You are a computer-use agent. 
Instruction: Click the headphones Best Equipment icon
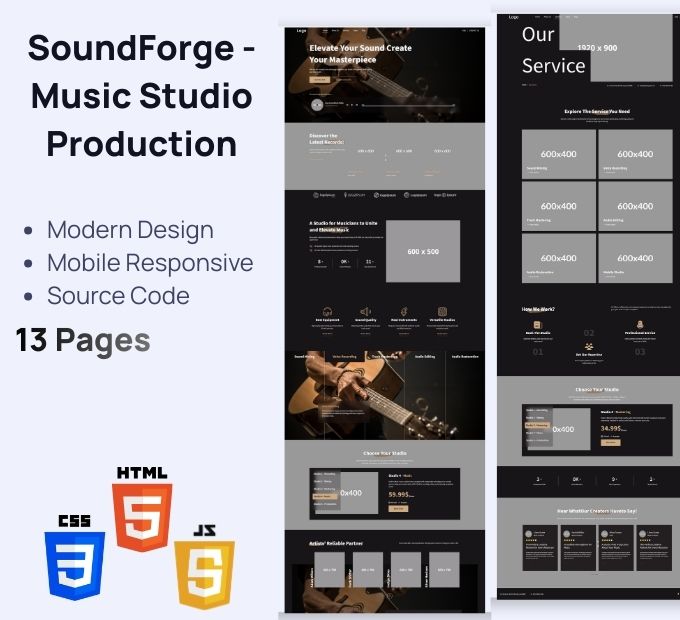pos(327,312)
